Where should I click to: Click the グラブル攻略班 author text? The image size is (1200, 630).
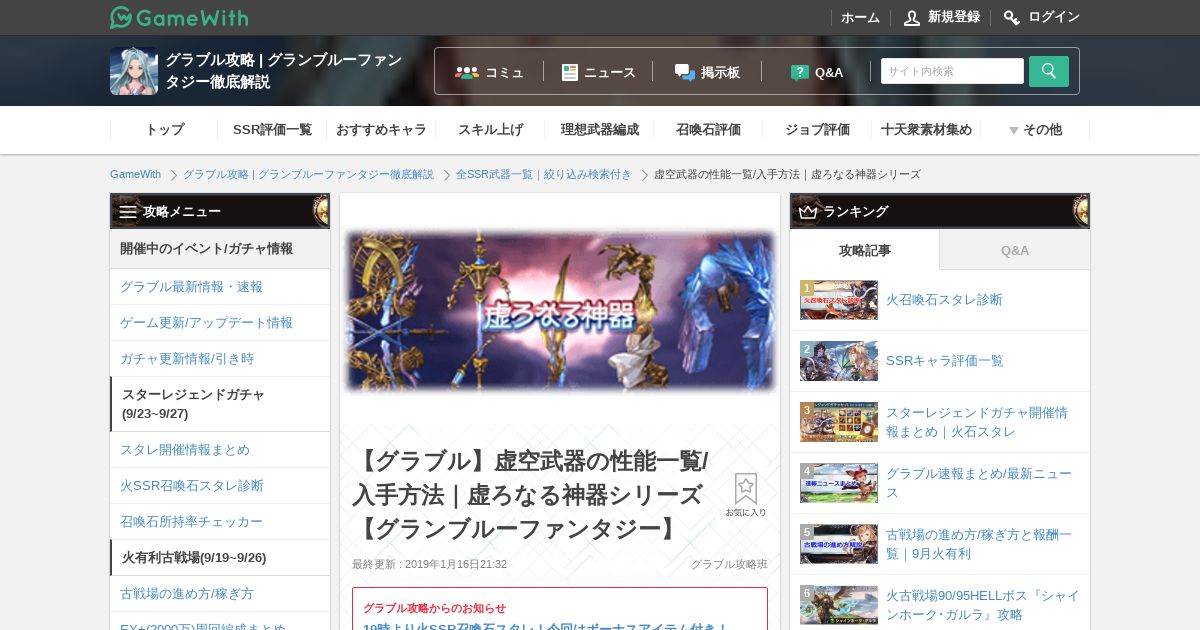729,564
